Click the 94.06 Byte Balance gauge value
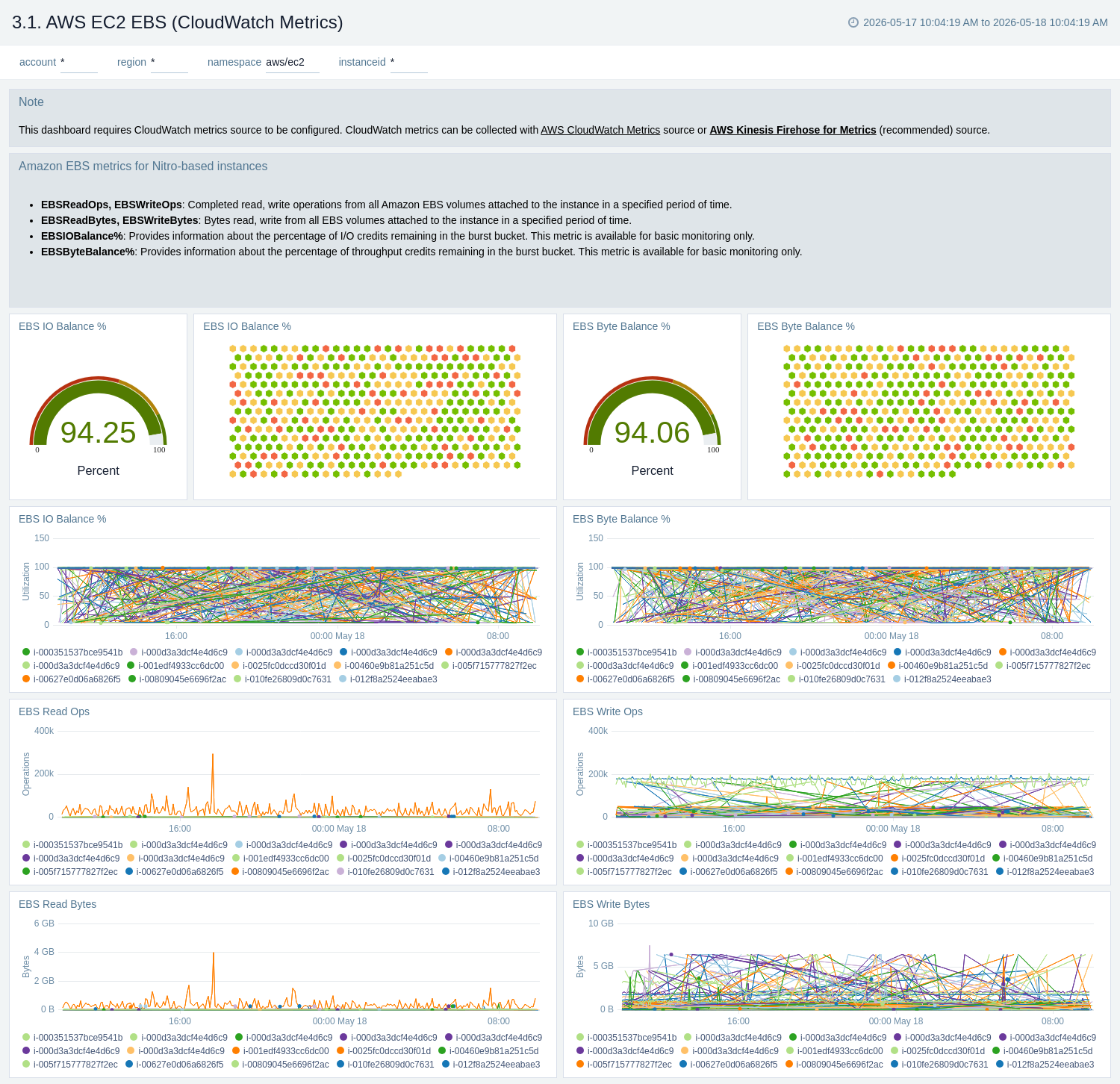This screenshot has height=1084, width=1120. coord(652,432)
